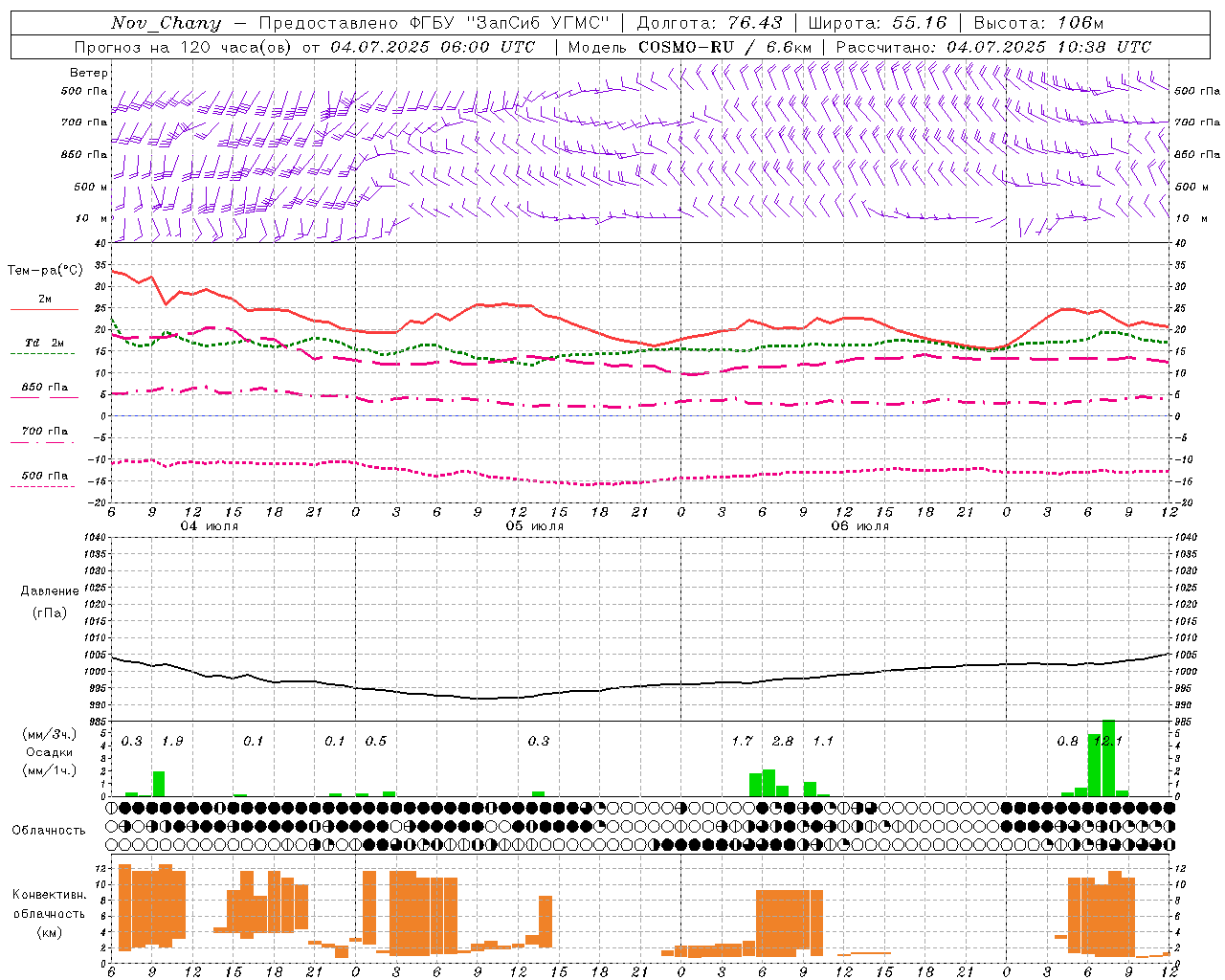The height and width of the screenshot is (980, 1225).
Task: Click the 3-hour precipitation value "0.8"
Action: 1067,742
